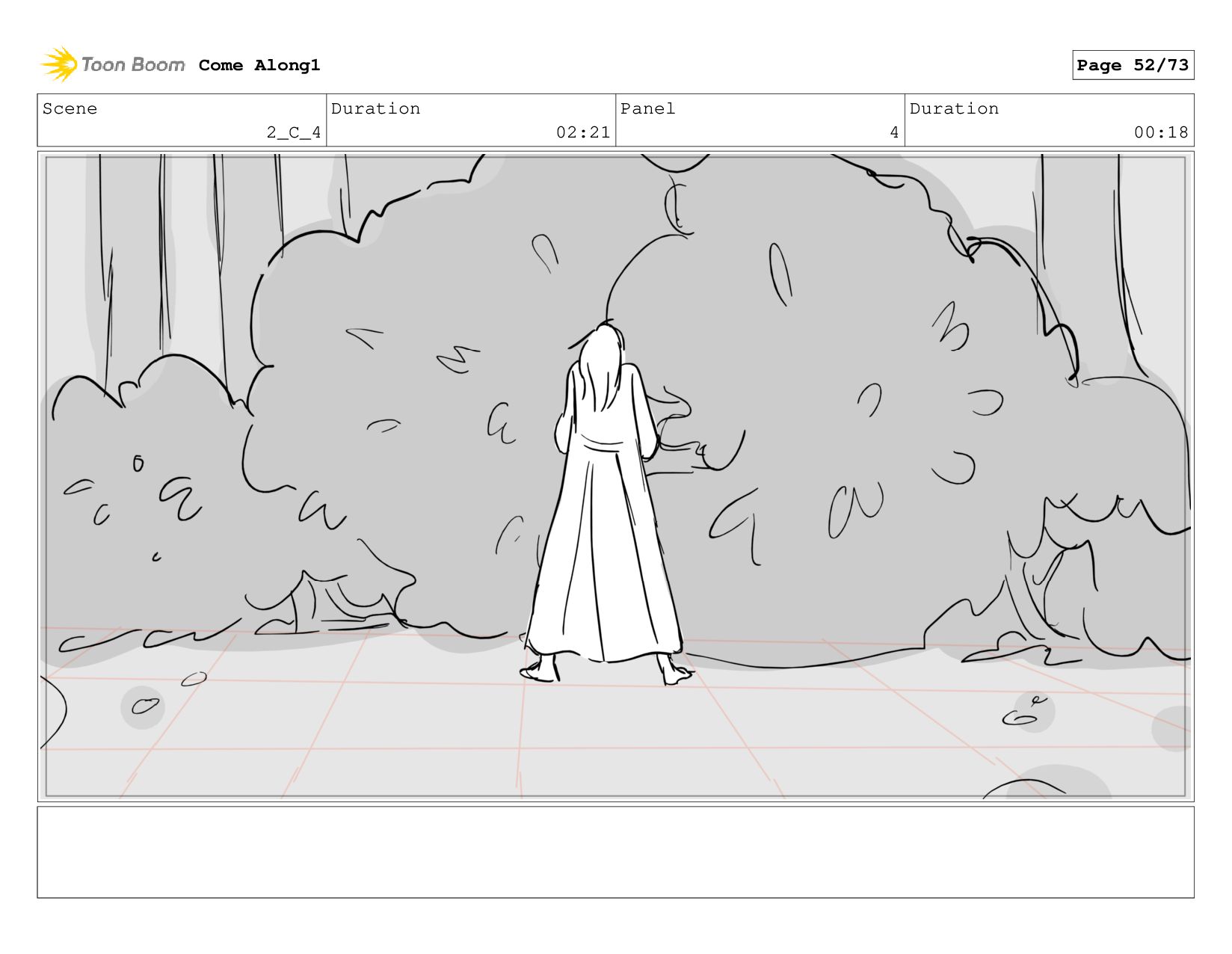The height and width of the screenshot is (954, 1232).
Task: Select panel duration value '00:18'
Action: (x=1161, y=132)
